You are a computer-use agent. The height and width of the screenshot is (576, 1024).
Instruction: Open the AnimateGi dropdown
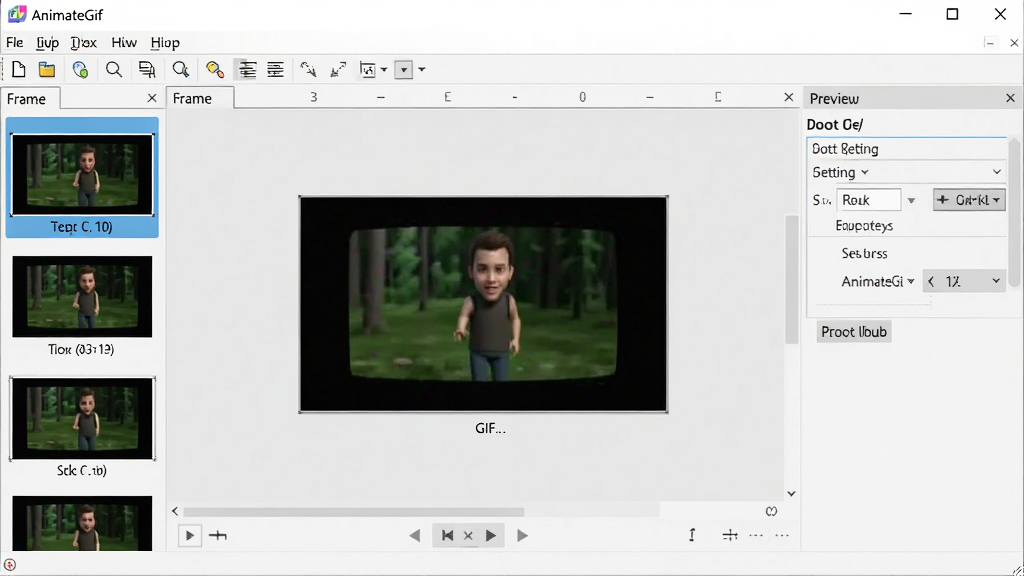tap(878, 281)
